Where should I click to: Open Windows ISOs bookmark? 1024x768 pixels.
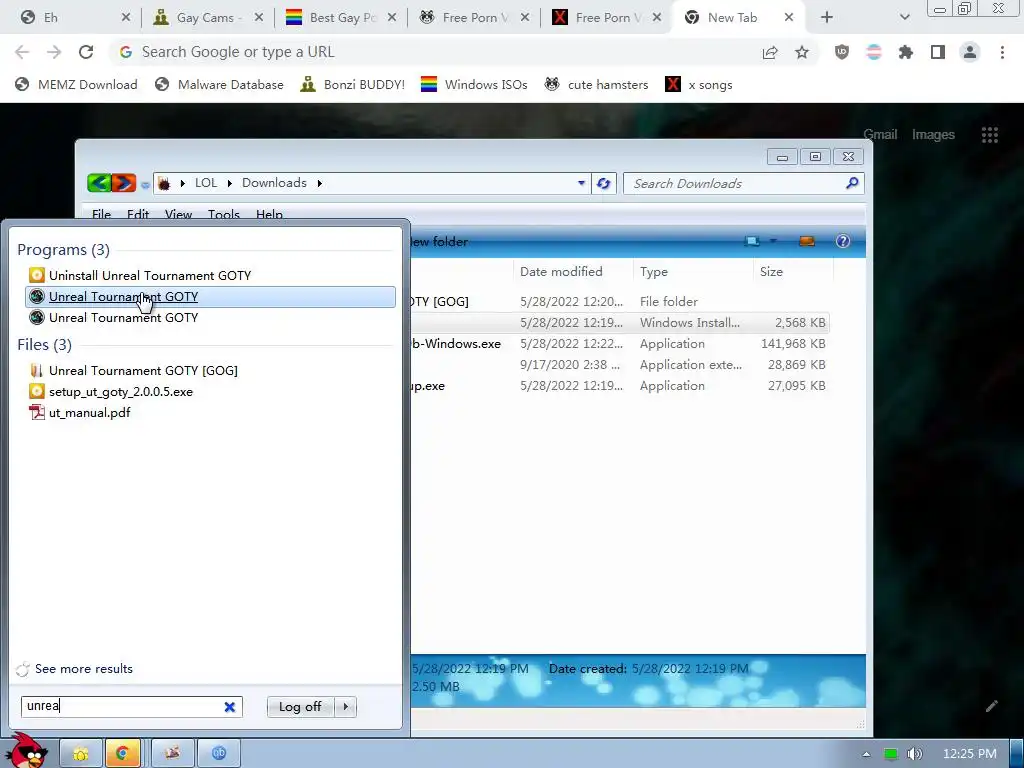[474, 84]
